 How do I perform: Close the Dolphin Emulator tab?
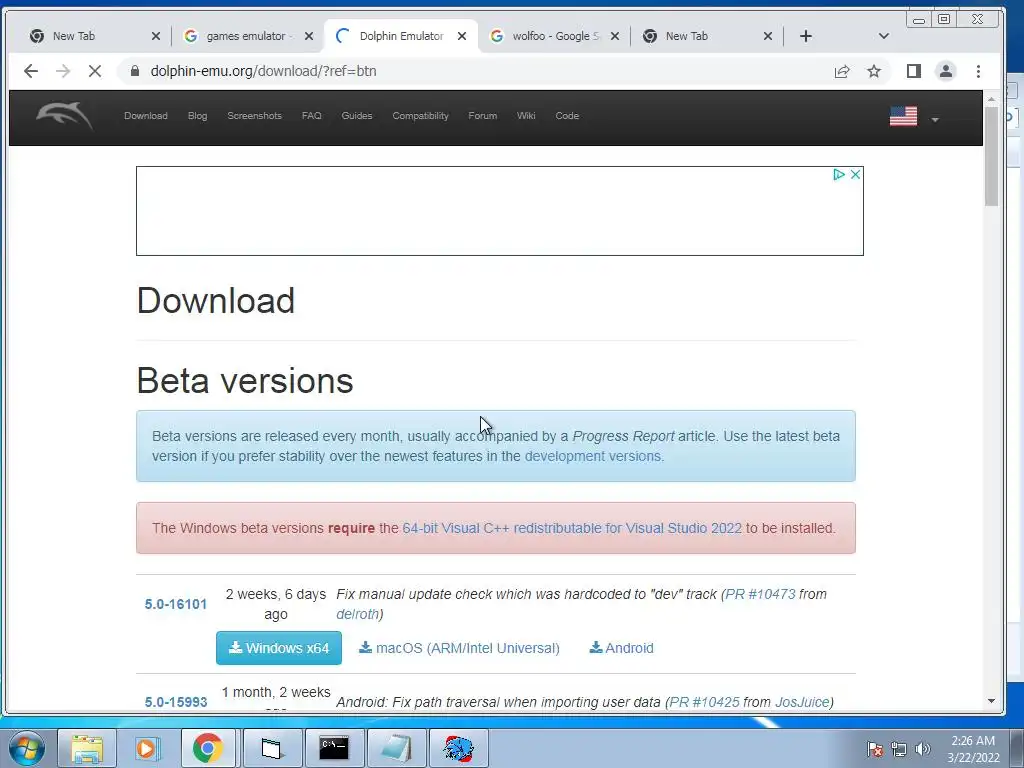(x=462, y=36)
